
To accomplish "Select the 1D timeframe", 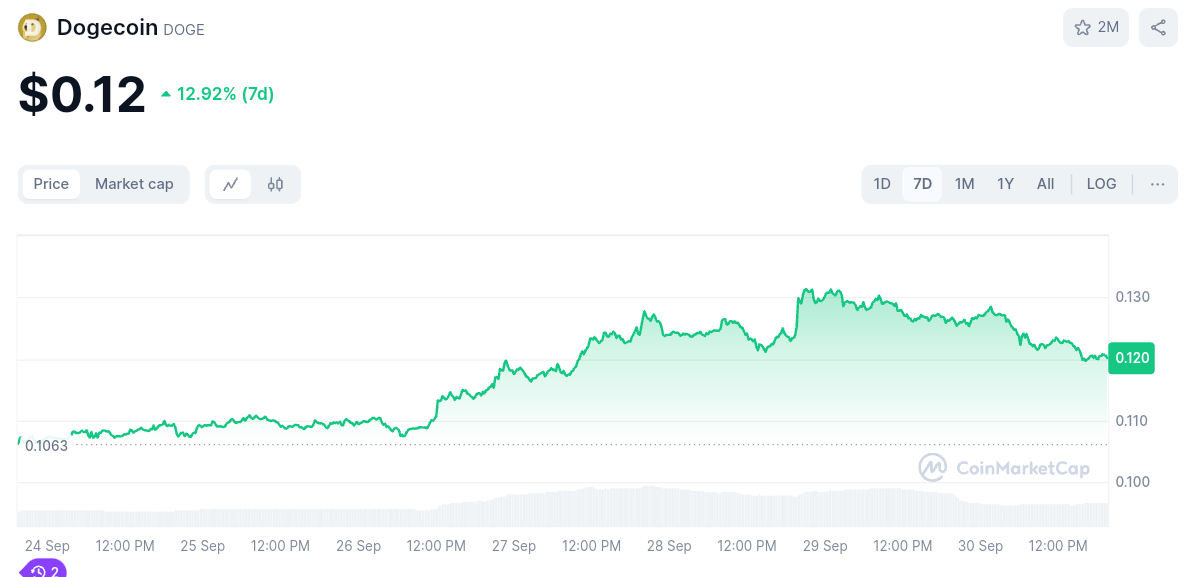I will (x=882, y=184).
